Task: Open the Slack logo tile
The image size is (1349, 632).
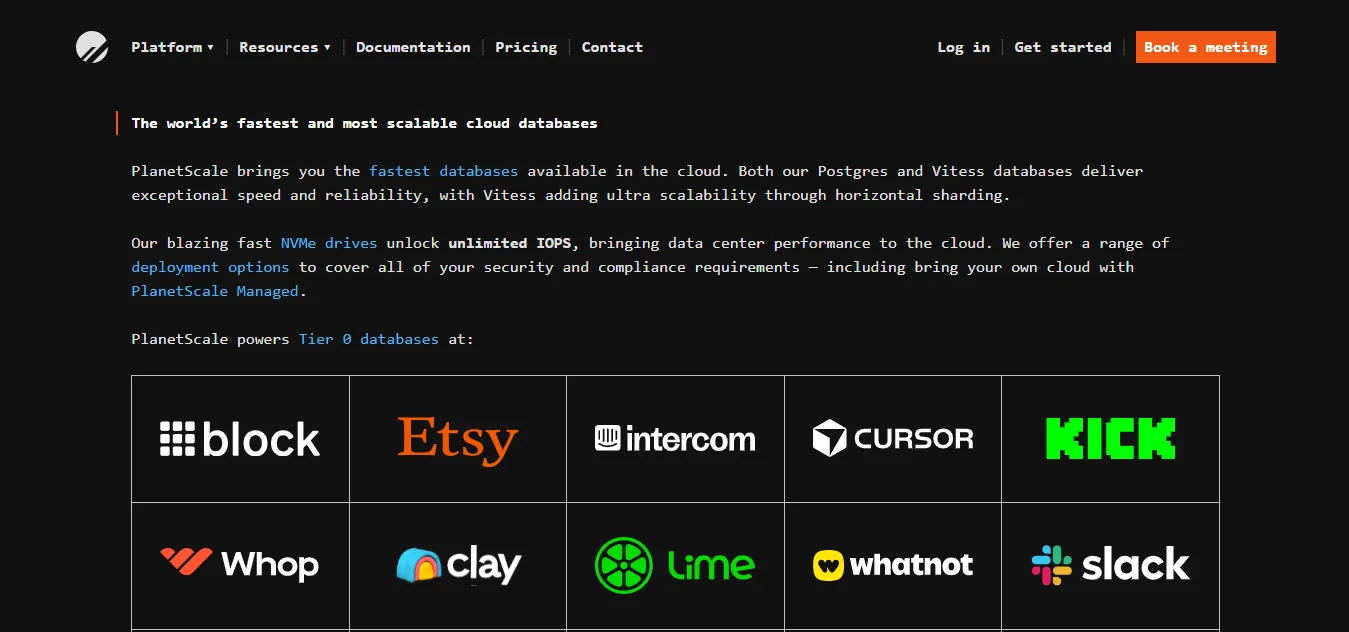Action: (1110, 565)
